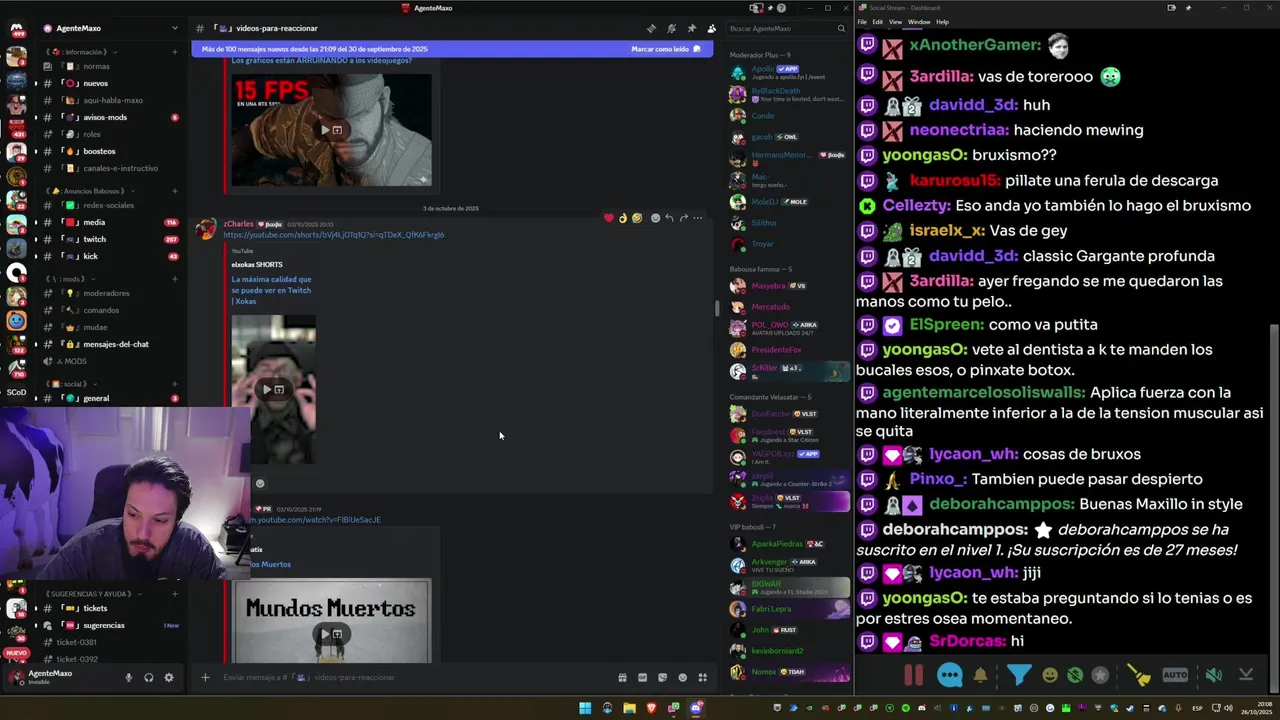Add channel to Anuncios Babosos plus
This screenshot has width=1280, height=720.
pos(174,191)
